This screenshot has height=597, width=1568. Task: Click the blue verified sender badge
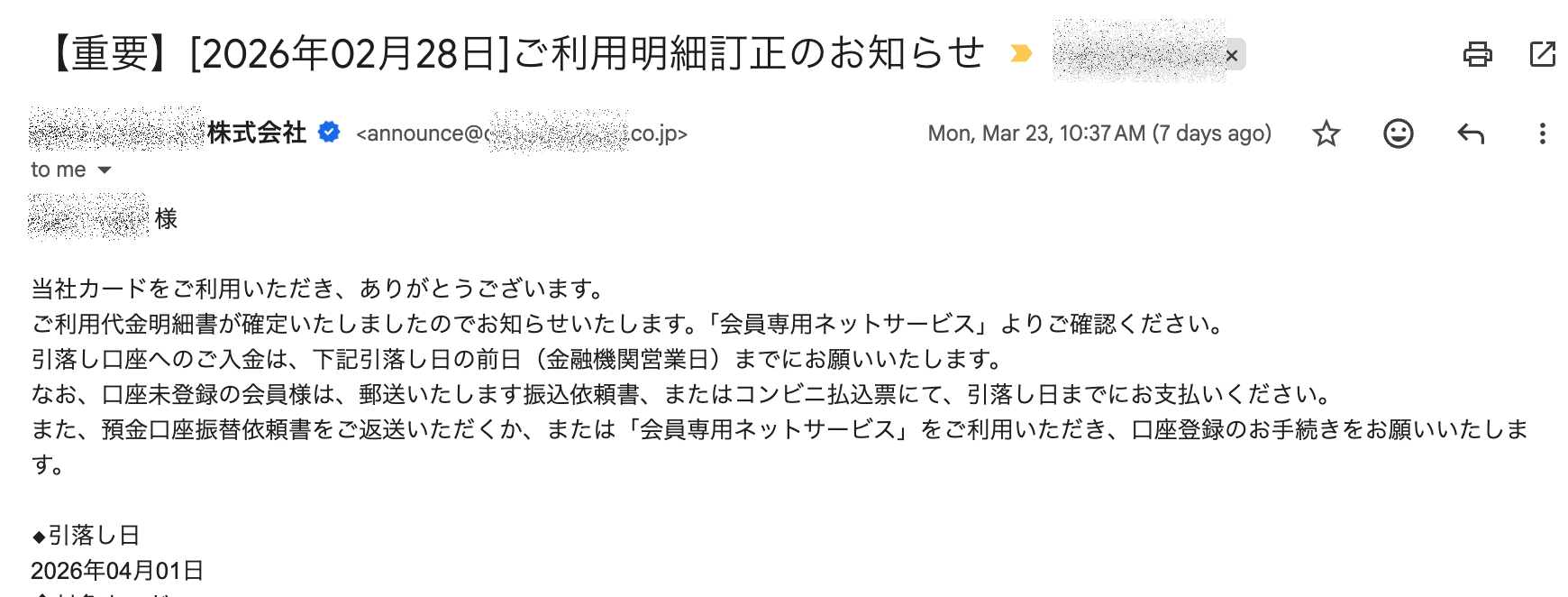click(330, 133)
